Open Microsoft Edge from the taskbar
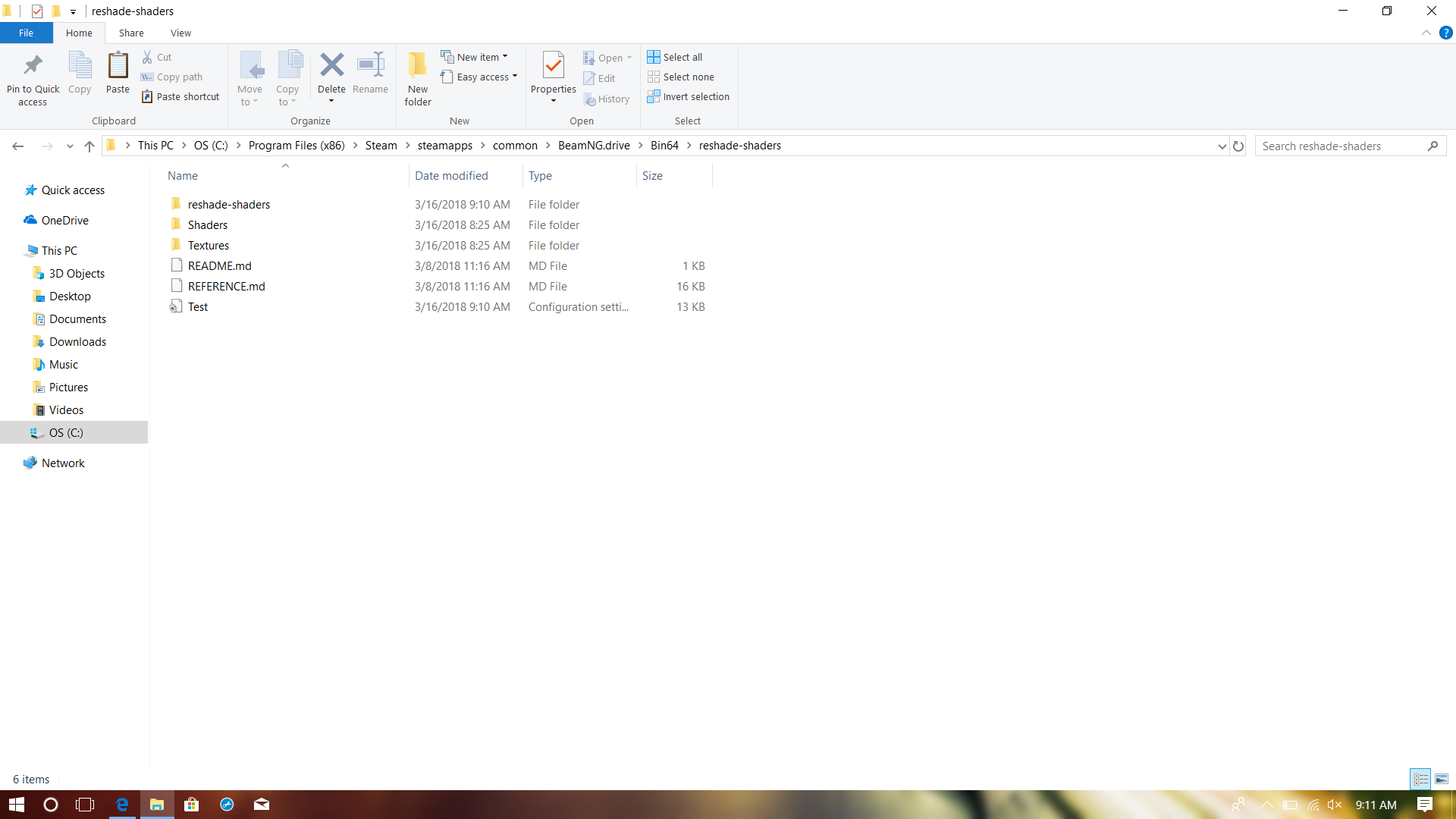This screenshot has width=1456, height=819. 121,805
